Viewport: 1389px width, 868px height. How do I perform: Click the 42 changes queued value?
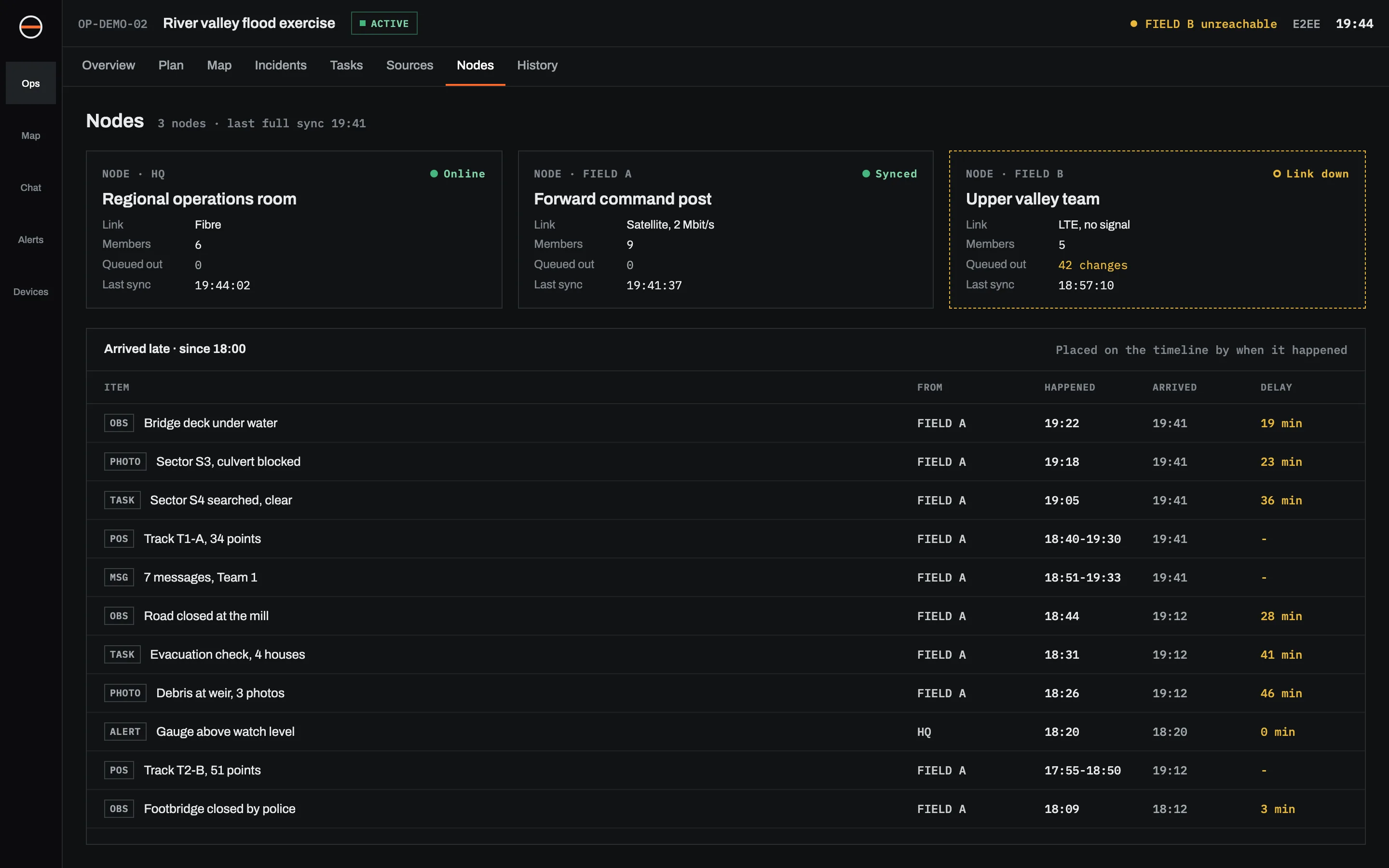pyautogui.click(x=1093, y=265)
